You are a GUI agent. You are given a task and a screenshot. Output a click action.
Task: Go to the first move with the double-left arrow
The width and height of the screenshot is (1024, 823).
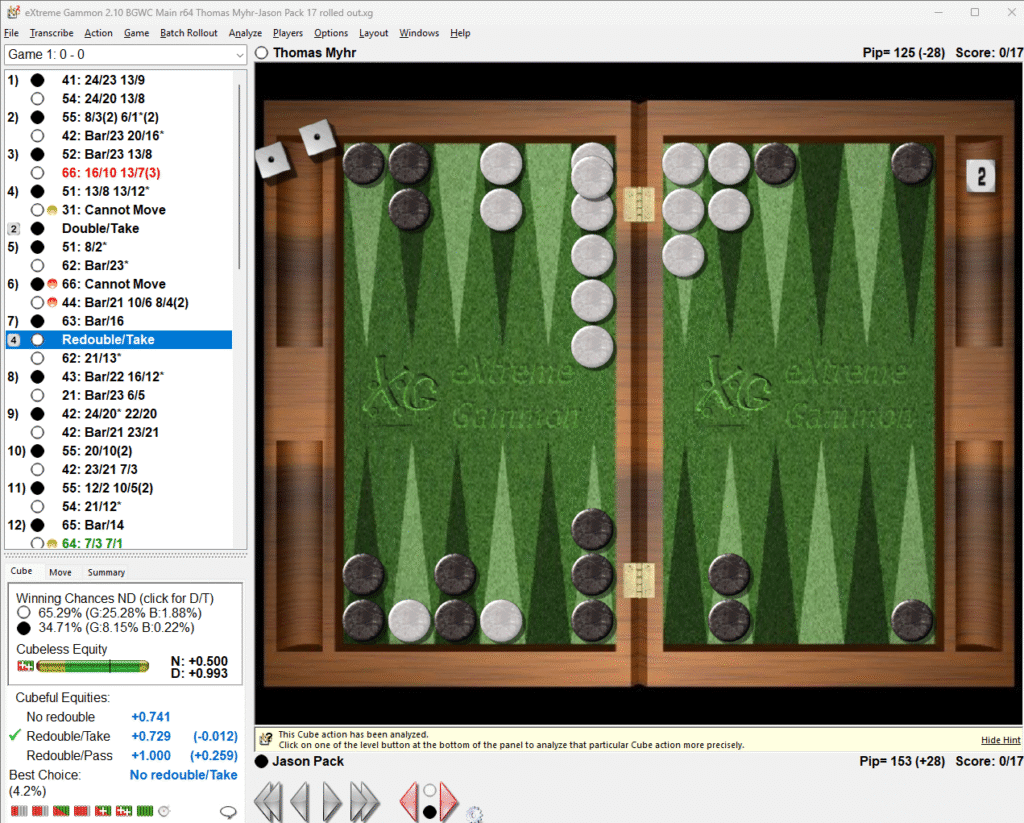click(268, 801)
